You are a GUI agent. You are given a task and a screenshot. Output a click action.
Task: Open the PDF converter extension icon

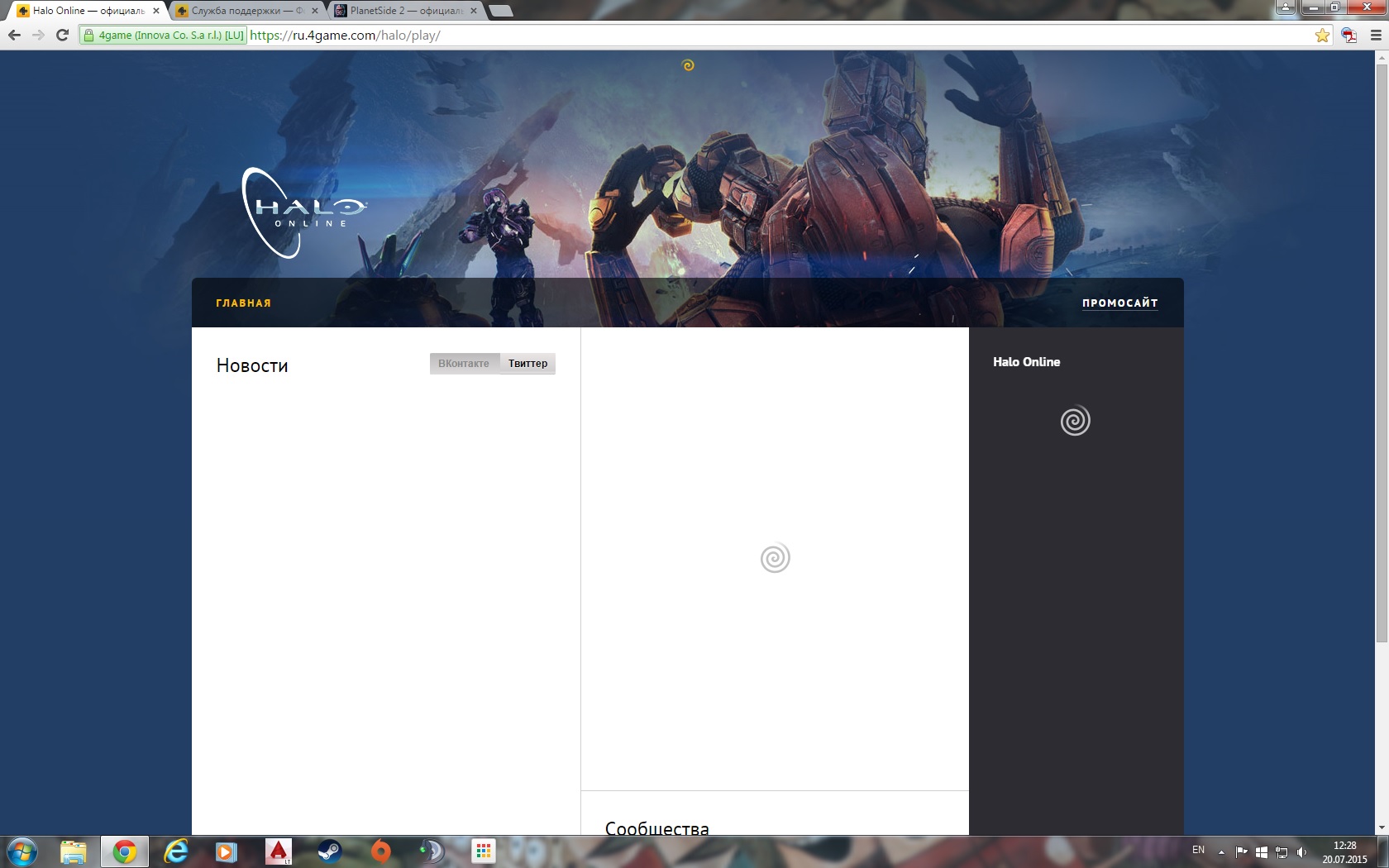(1349, 36)
